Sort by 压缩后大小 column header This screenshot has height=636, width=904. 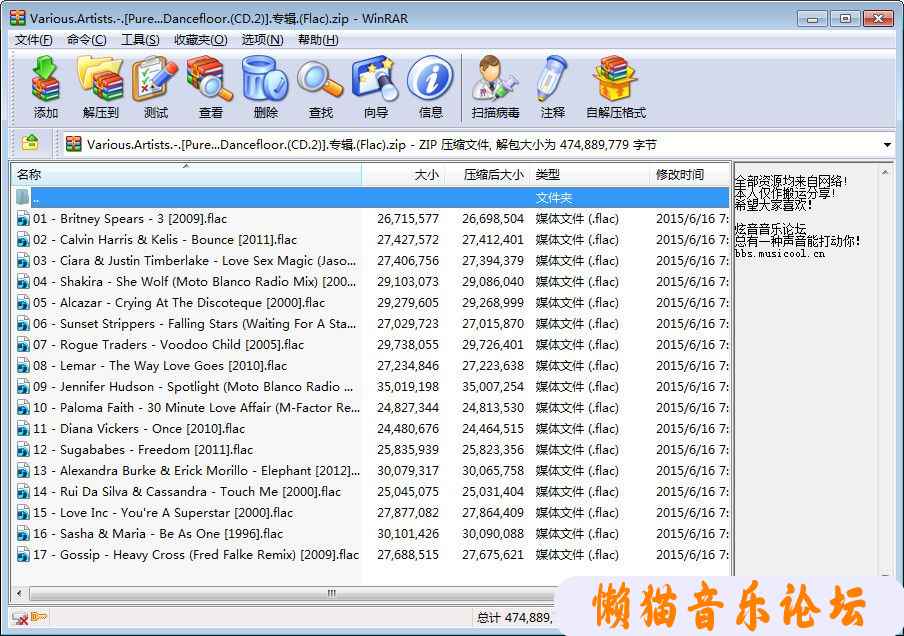[x=486, y=174]
